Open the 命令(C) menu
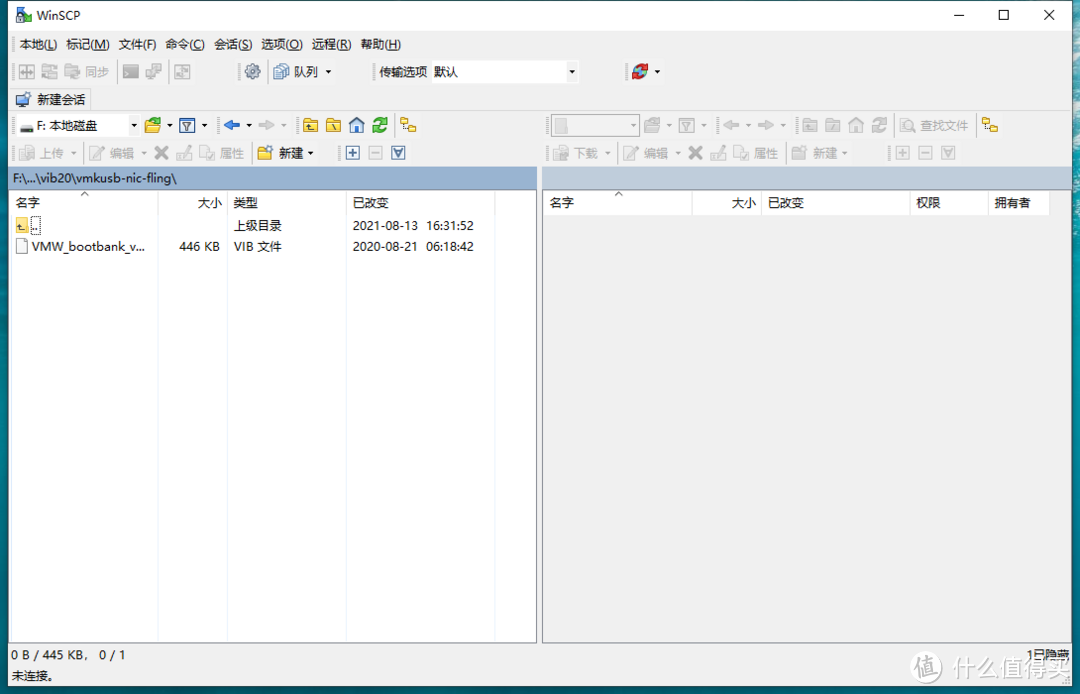Screen dimensions: 1080x694 (185, 44)
